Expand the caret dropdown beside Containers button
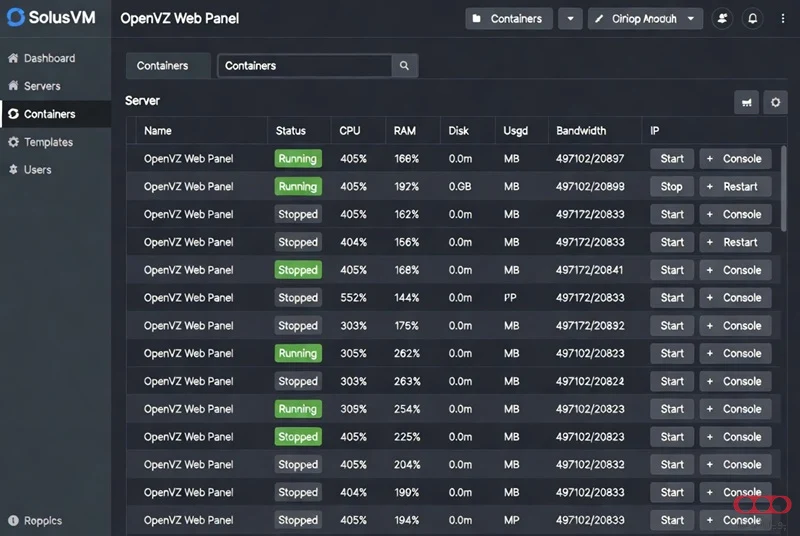Image resolution: width=800 pixels, height=536 pixels. (x=570, y=19)
